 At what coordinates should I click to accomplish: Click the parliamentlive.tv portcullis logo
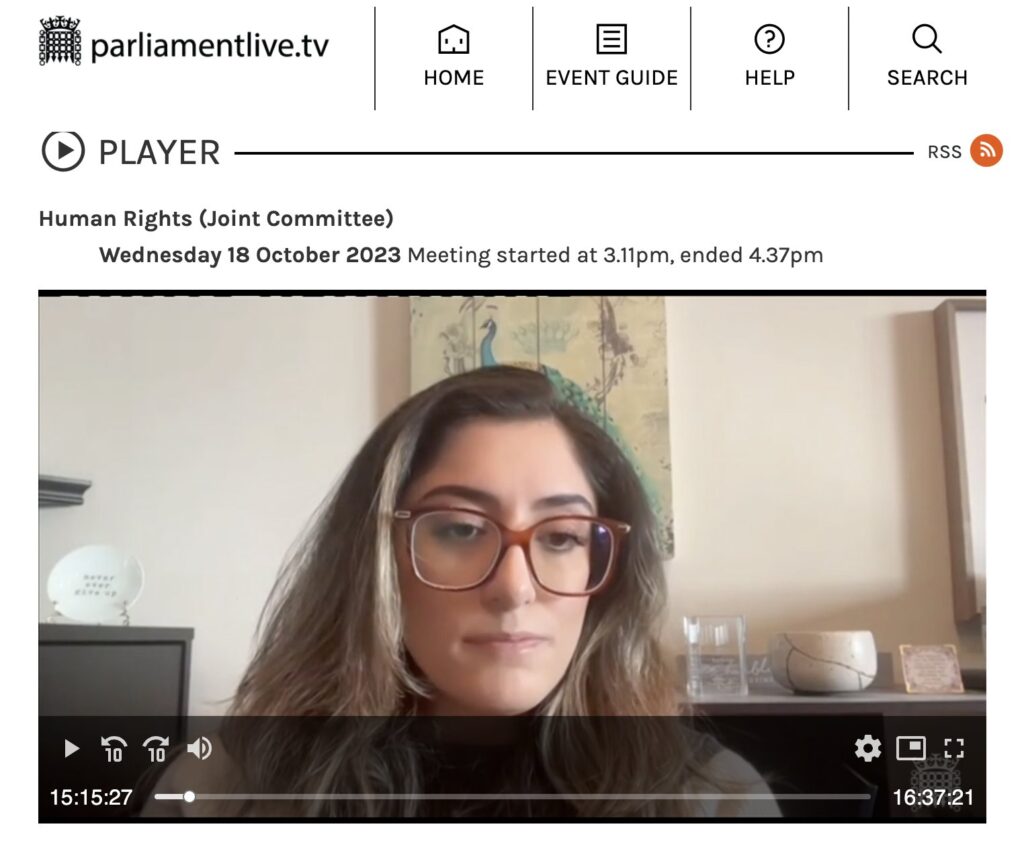(60, 42)
